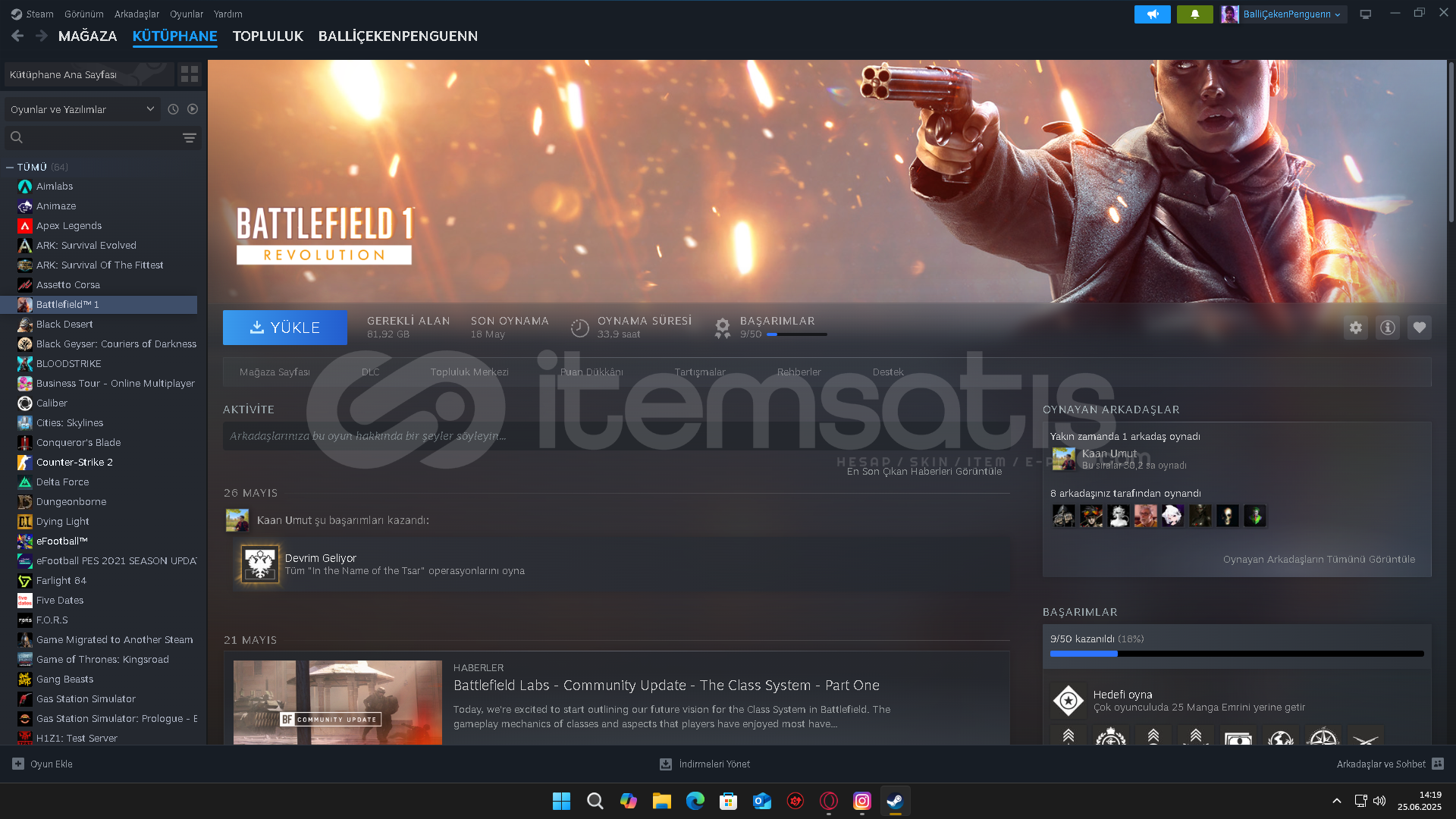Screen dimensions: 1456x819
Task: Click the activity comment input field
Action: pos(616,436)
